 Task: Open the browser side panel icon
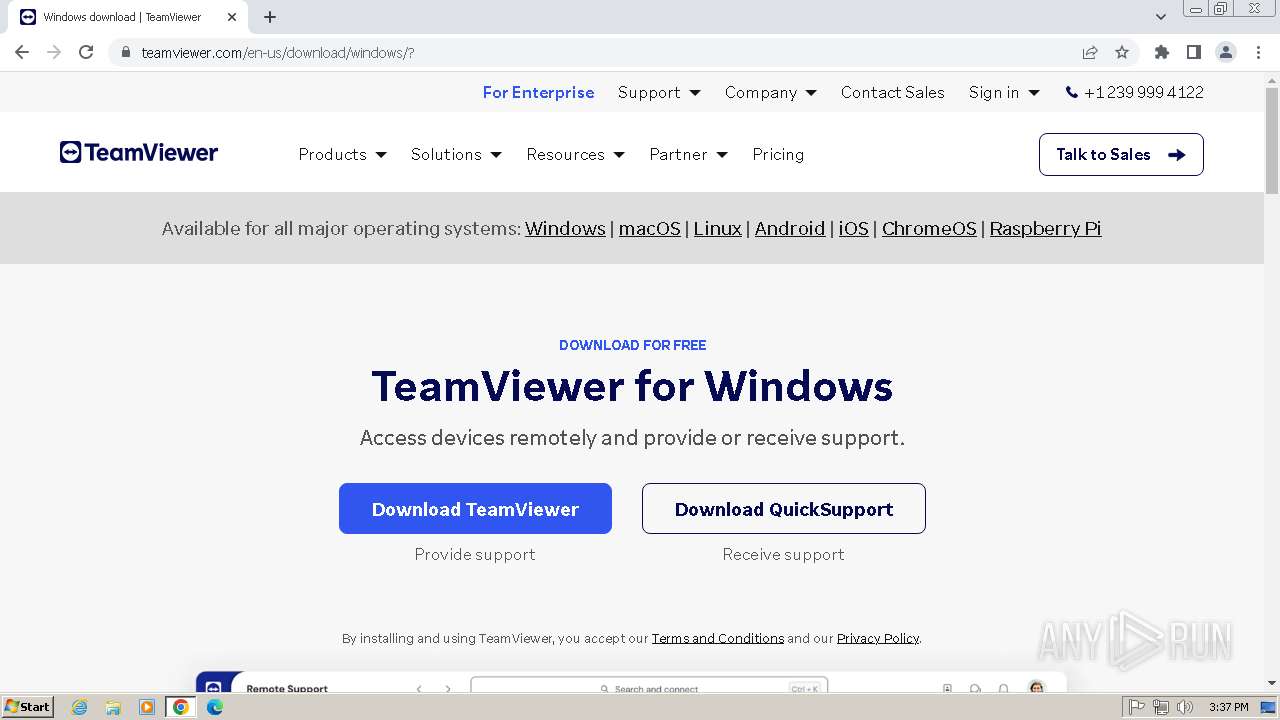[1193, 52]
